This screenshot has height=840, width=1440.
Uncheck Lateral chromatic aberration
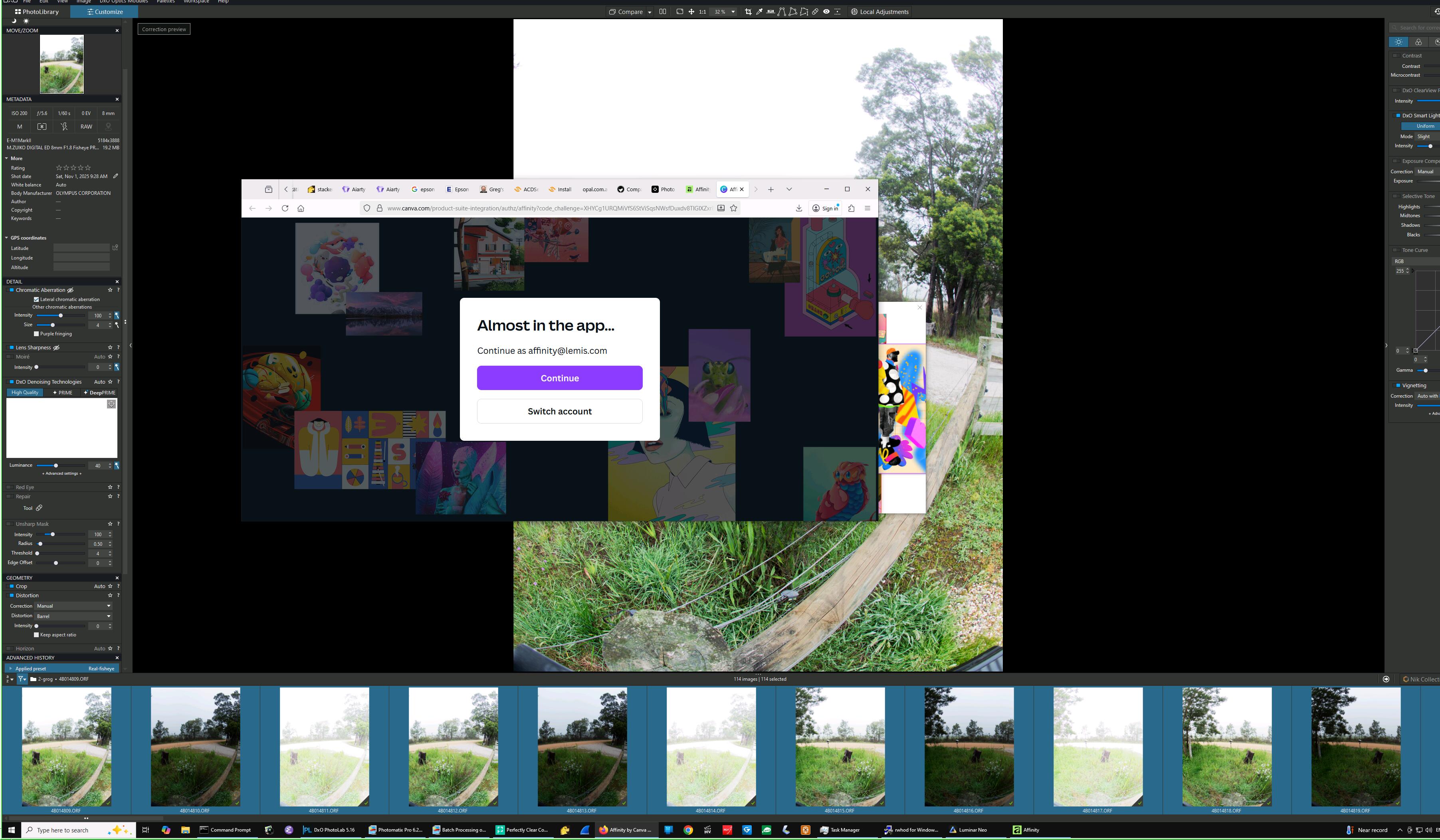(x=37, y=299)
